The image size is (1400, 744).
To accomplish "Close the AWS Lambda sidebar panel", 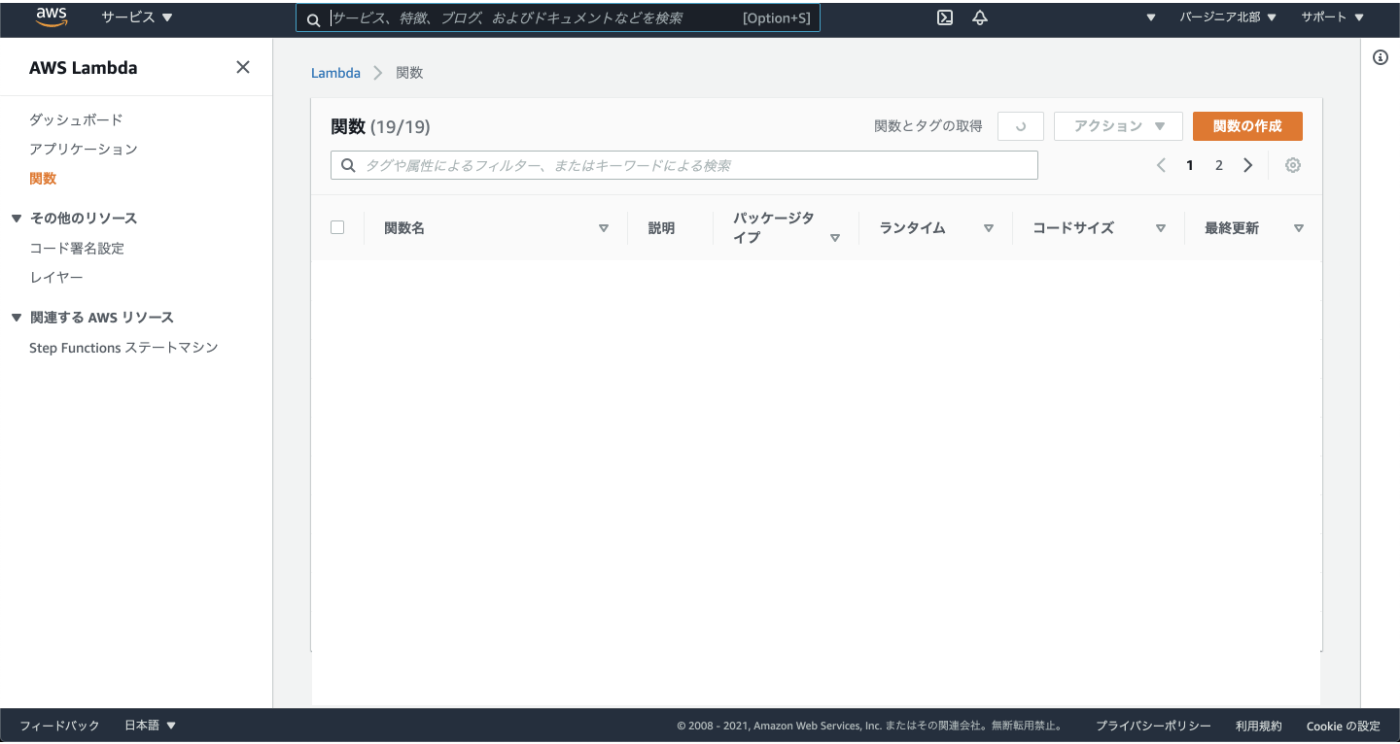I will click(x=243, y=67).
